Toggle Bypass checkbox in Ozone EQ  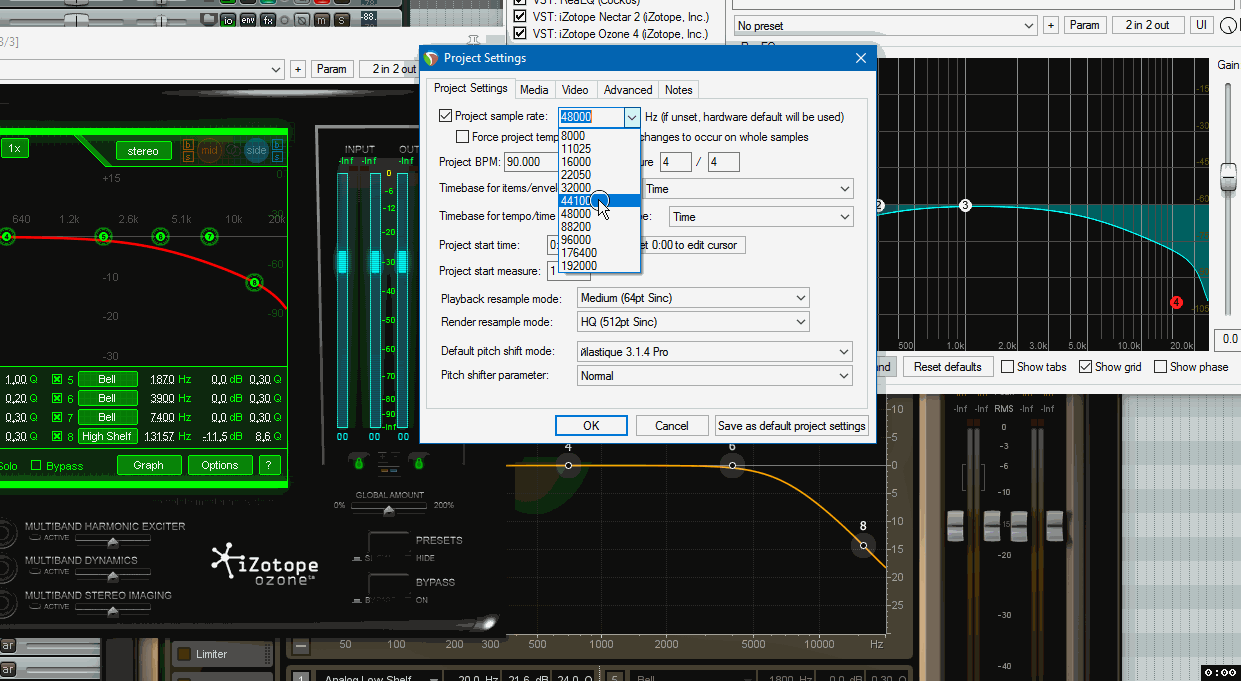37,466
